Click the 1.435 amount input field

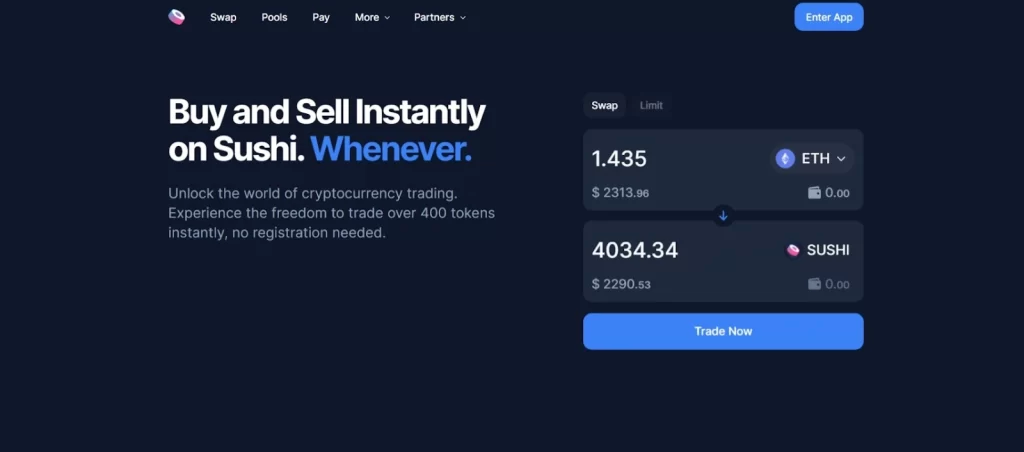(x=673, y=159)
